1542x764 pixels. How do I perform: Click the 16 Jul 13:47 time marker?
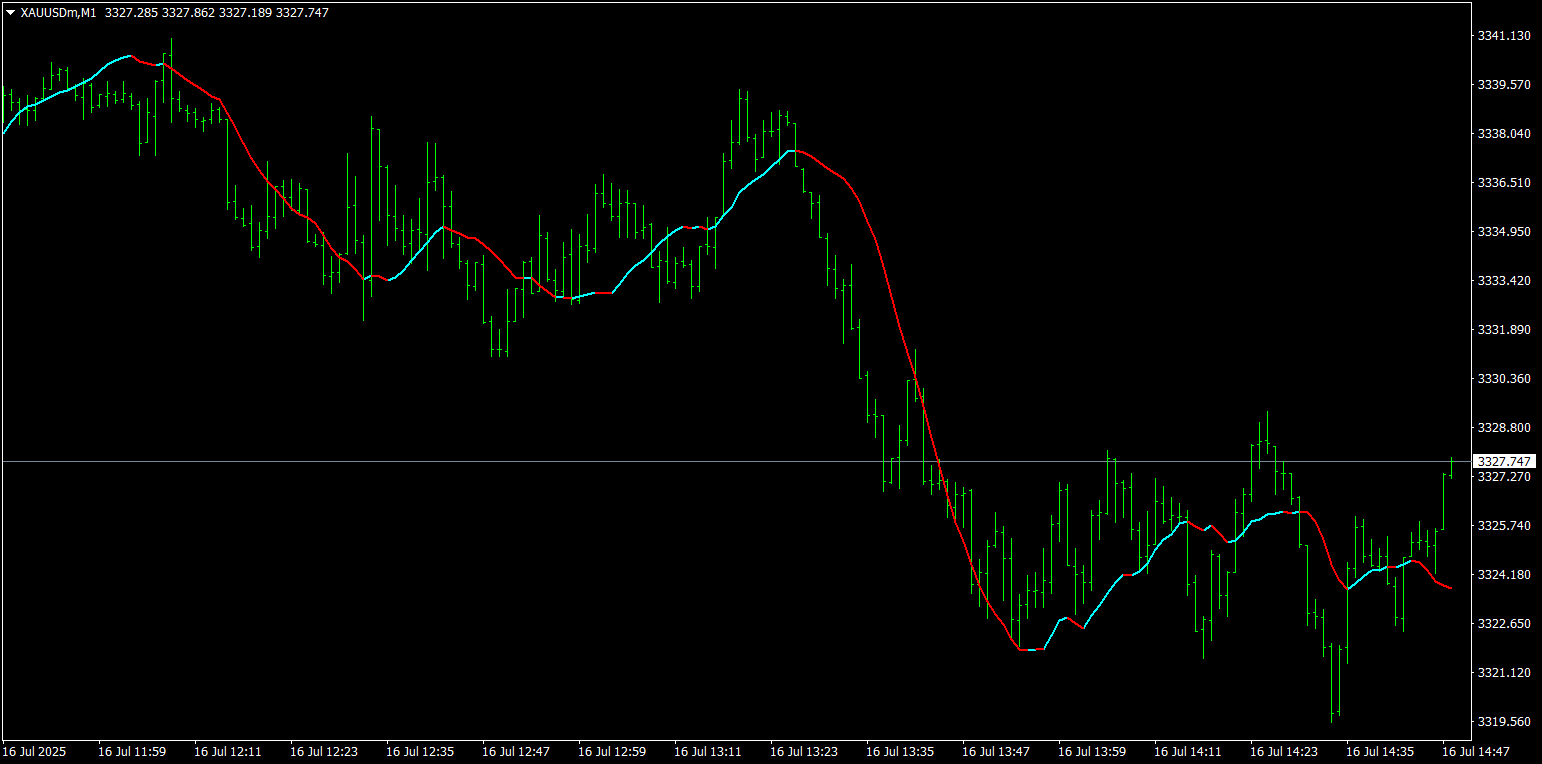pyautogui.click(x=996, y=751)
